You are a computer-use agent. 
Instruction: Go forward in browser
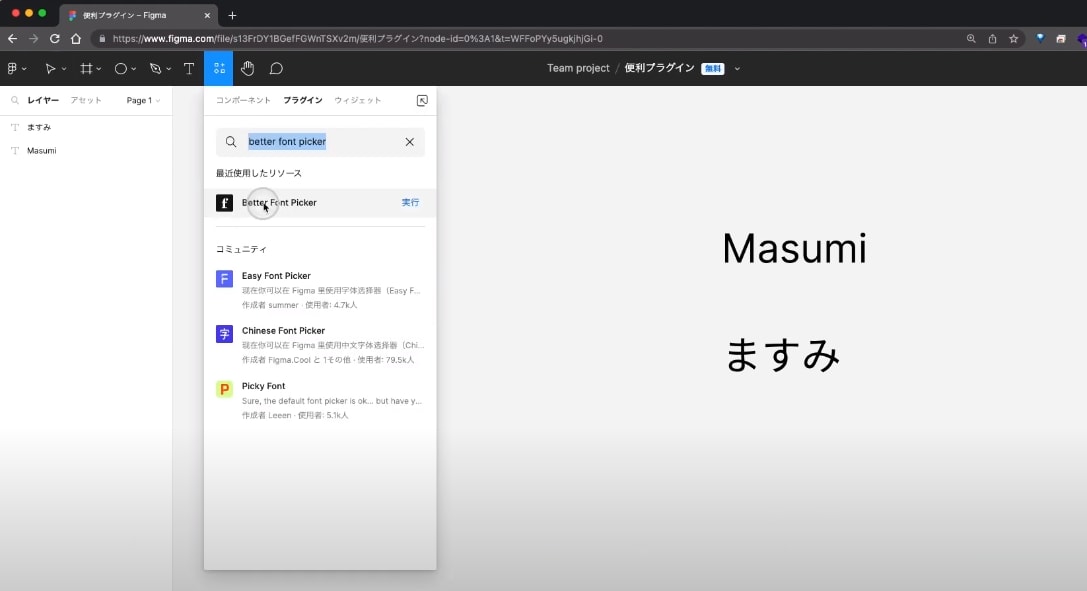click(33, 39)
